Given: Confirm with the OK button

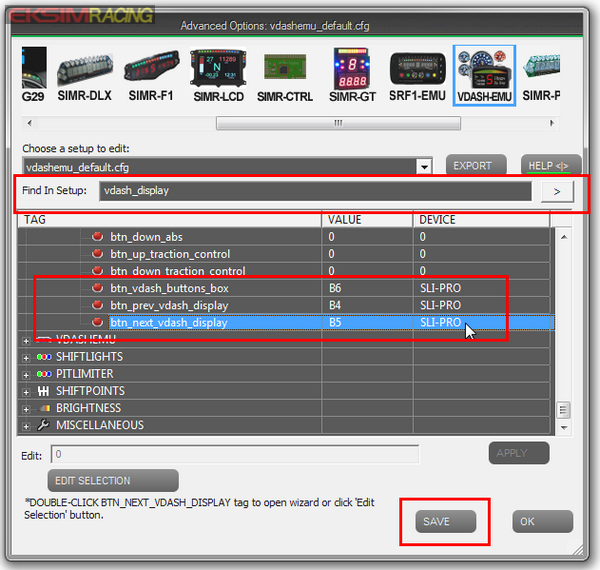Looking at the screenshot, I should [x=543, y=521].
